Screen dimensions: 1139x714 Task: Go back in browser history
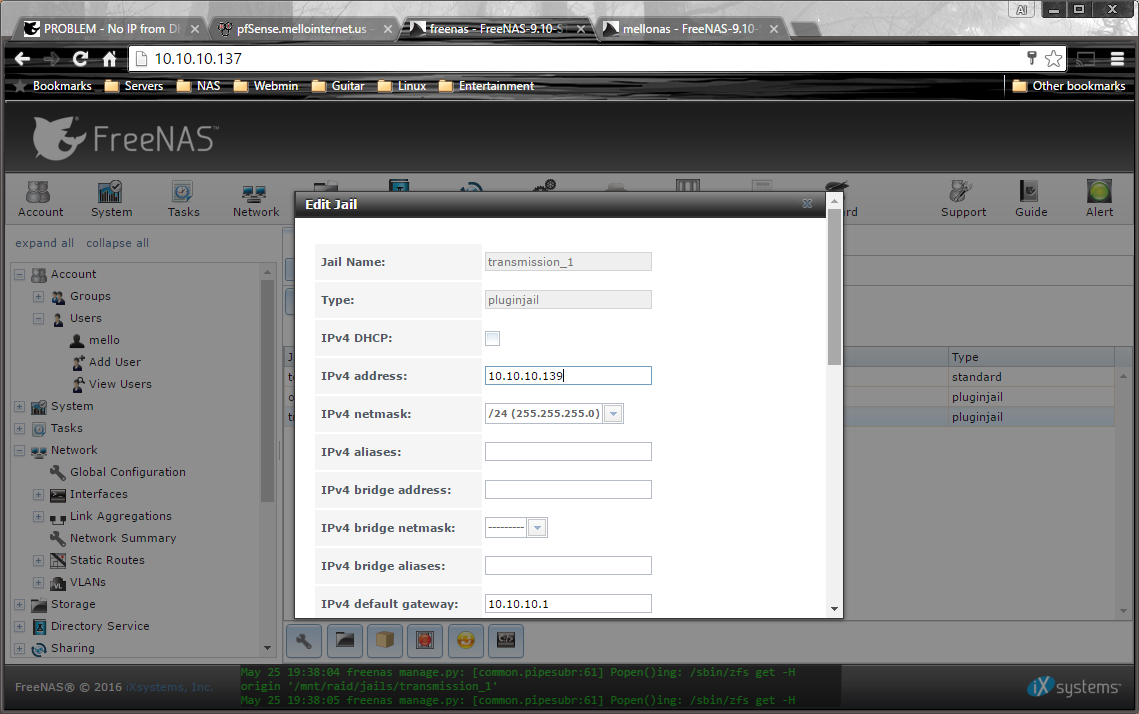23,59
